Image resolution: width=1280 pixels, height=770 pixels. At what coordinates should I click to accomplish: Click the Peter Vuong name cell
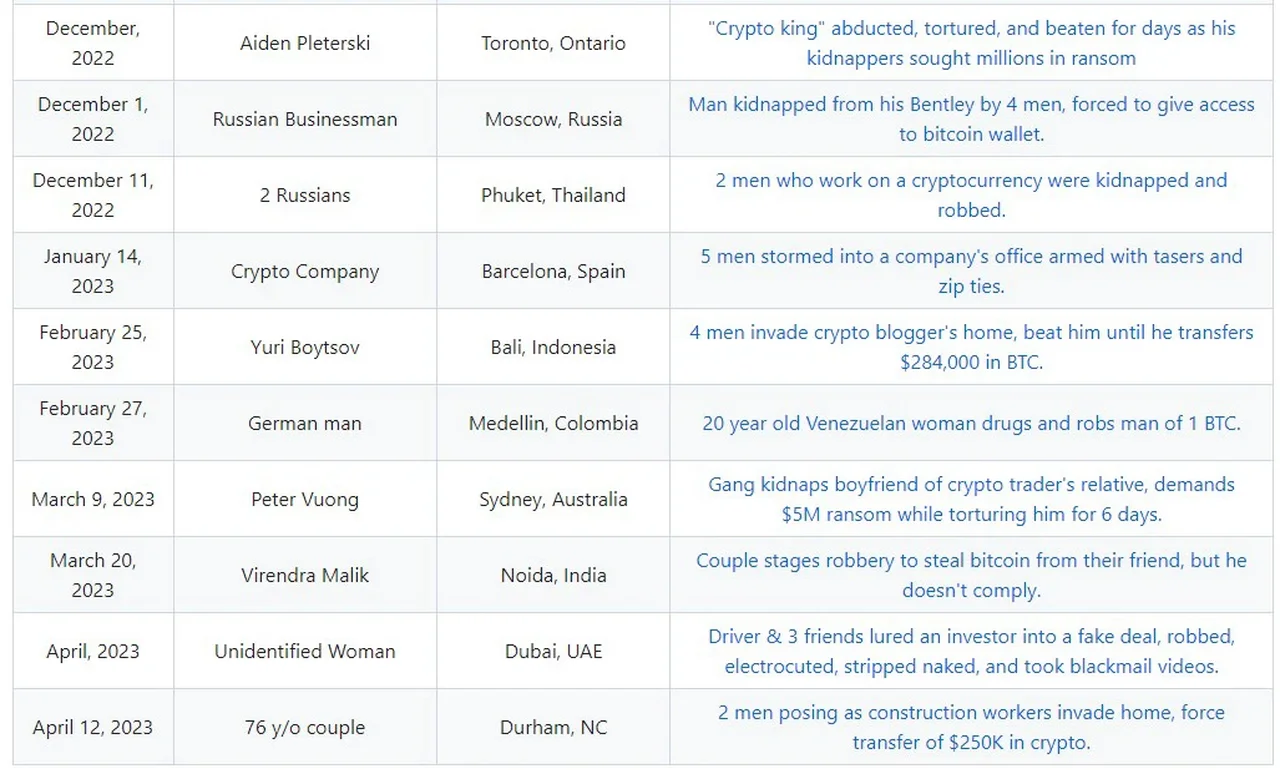point(305,499)
